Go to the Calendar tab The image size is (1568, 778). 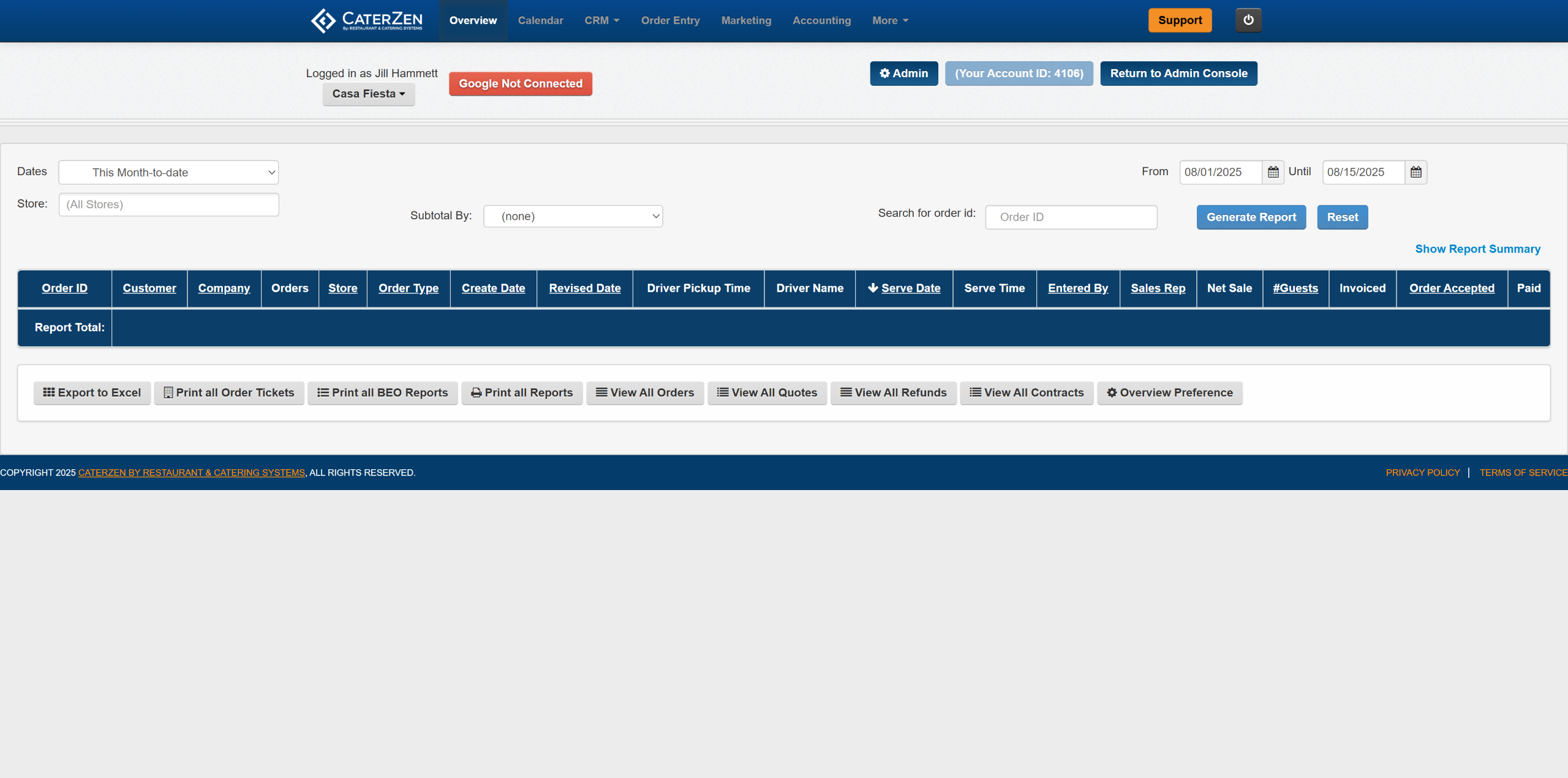pos(540,20)
